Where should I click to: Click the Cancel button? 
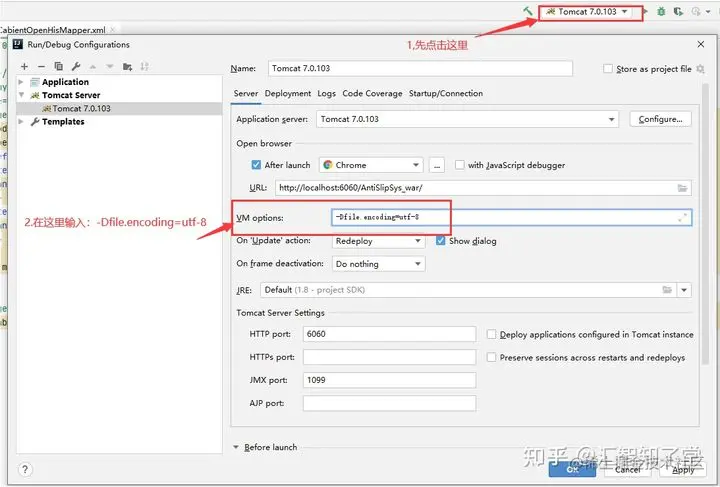coord(628,469)
